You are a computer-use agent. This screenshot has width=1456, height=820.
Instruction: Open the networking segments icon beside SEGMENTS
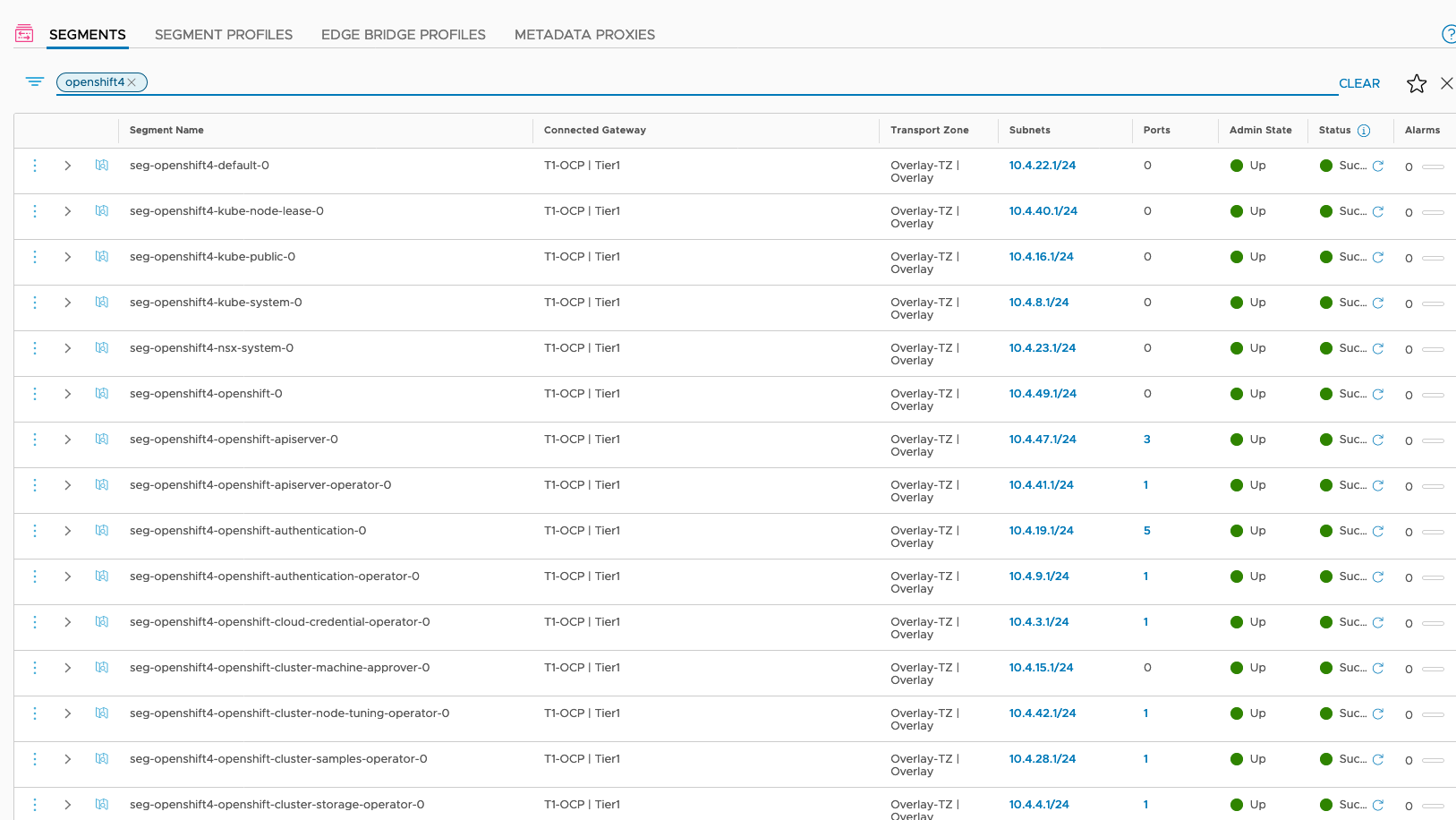(24, 34)
